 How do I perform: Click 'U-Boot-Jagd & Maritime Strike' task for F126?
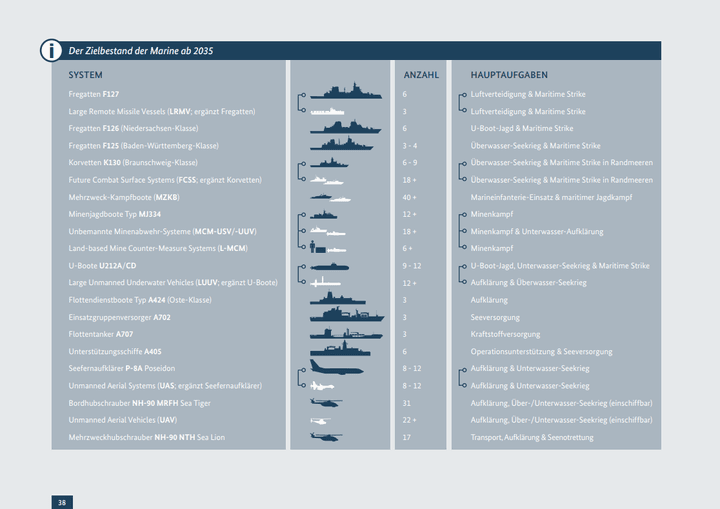[x=522, y=129]
